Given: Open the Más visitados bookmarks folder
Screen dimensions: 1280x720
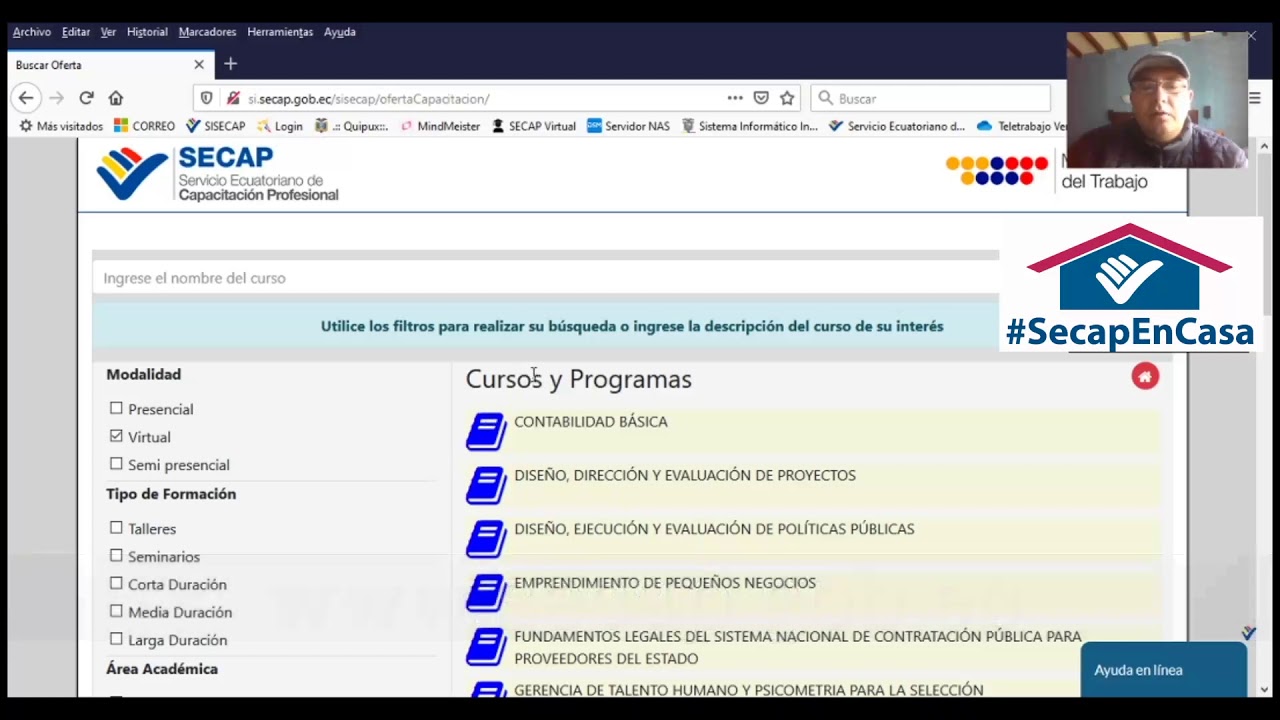Looking at the screenshot, I should (62, 126).
